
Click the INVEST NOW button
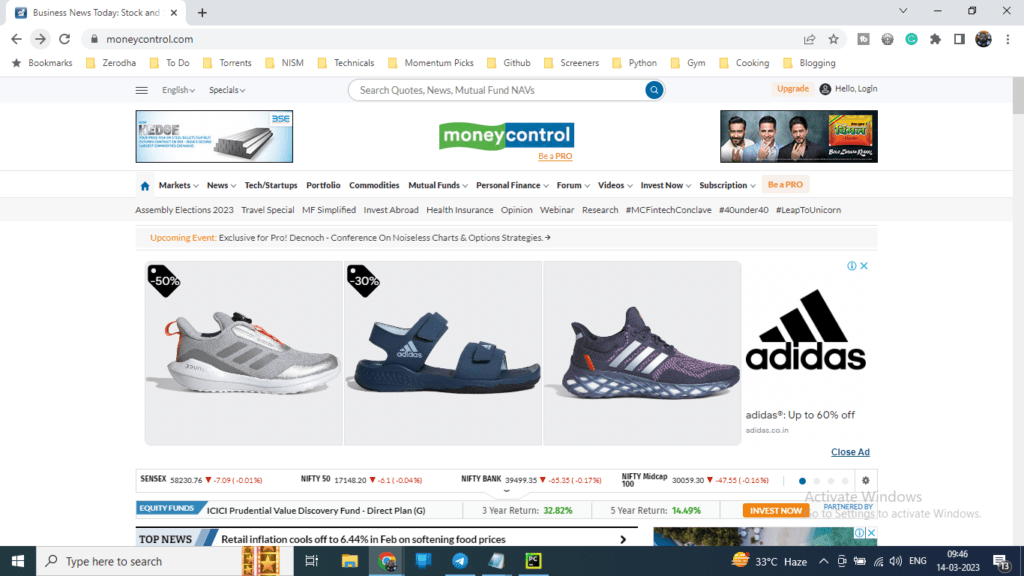(x=775, y=511)
